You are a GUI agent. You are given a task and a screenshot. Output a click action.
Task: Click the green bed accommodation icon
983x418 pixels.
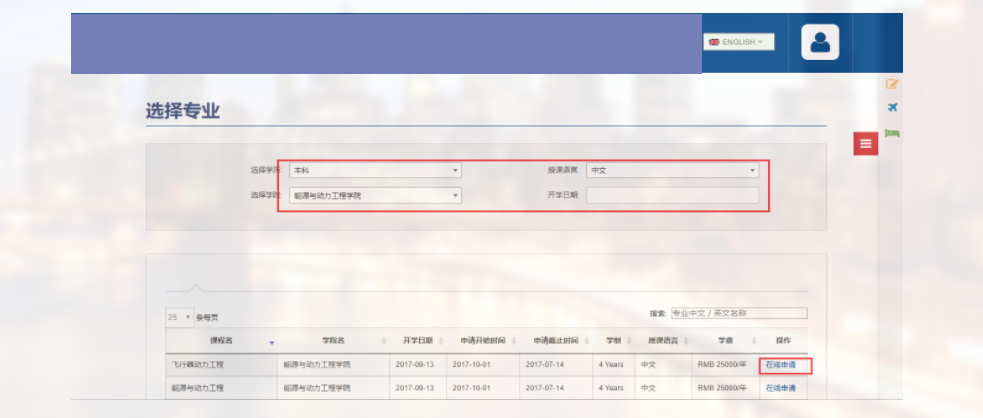pyautogui.click(x=892, y=133)
